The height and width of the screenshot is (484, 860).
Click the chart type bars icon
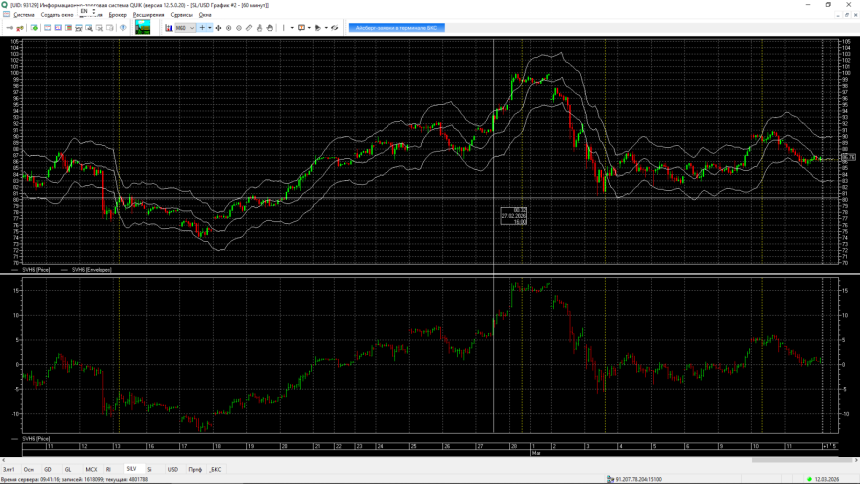(x=169, y=28)
